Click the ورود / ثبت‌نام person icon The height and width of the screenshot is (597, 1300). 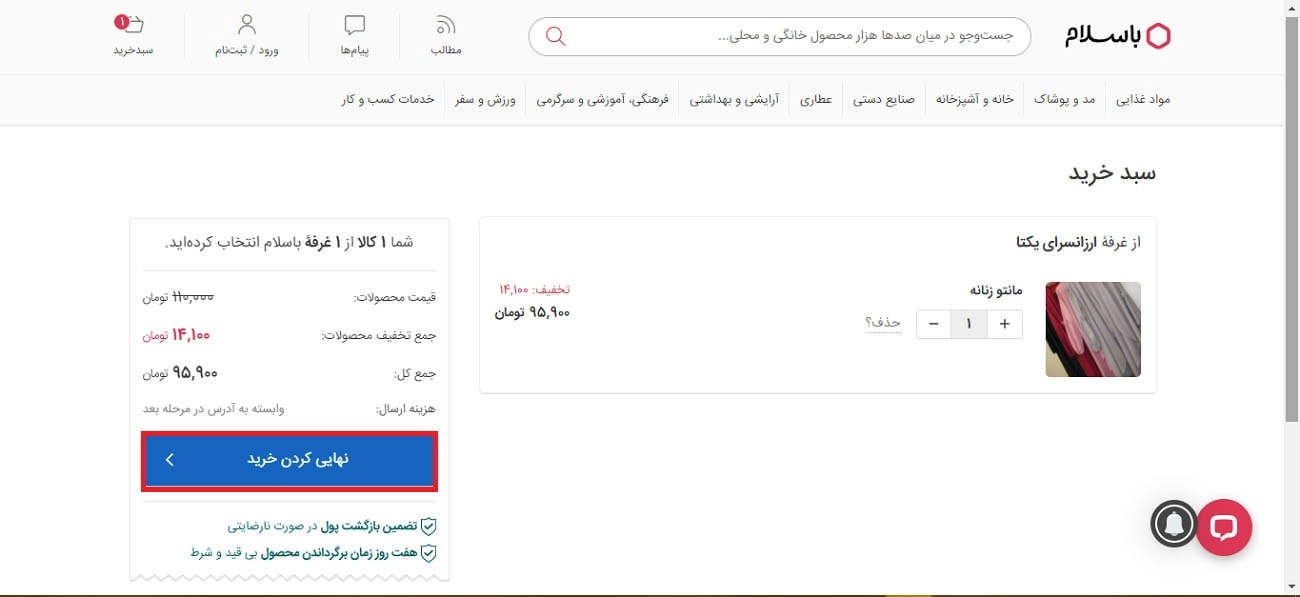(246, 25)
